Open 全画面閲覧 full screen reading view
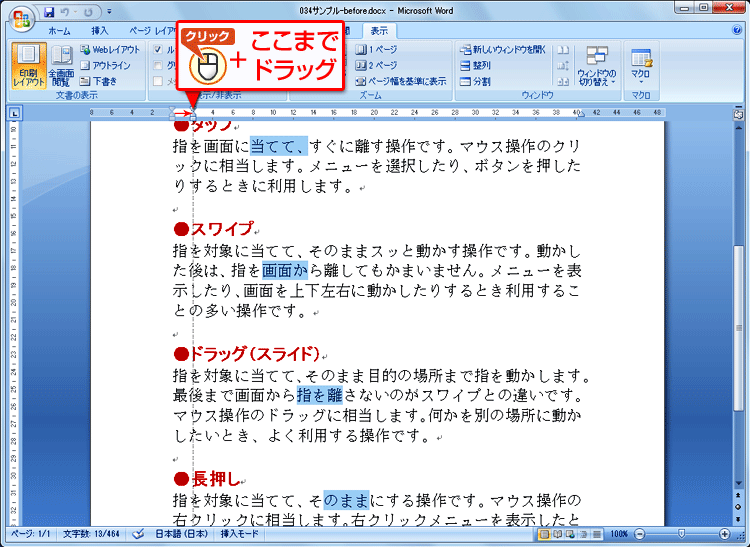 pyautogui.click(x=61, y=66)
